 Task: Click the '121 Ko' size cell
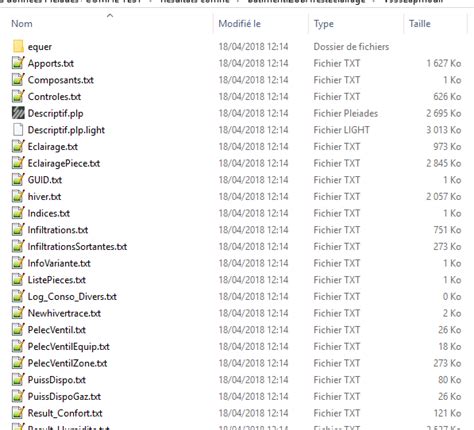coord(447,413)
